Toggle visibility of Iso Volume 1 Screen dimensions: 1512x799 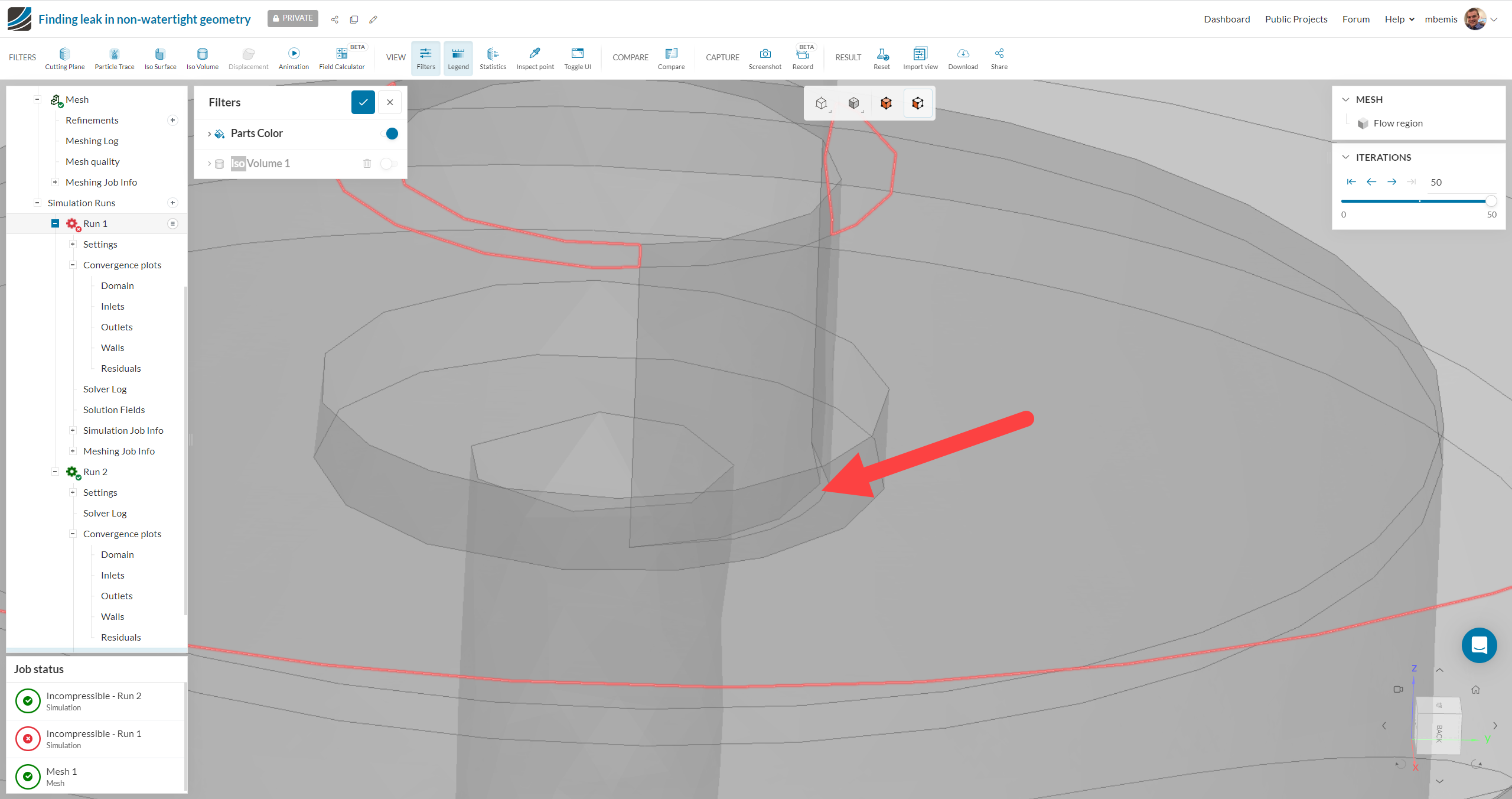(x=389, y=164)
